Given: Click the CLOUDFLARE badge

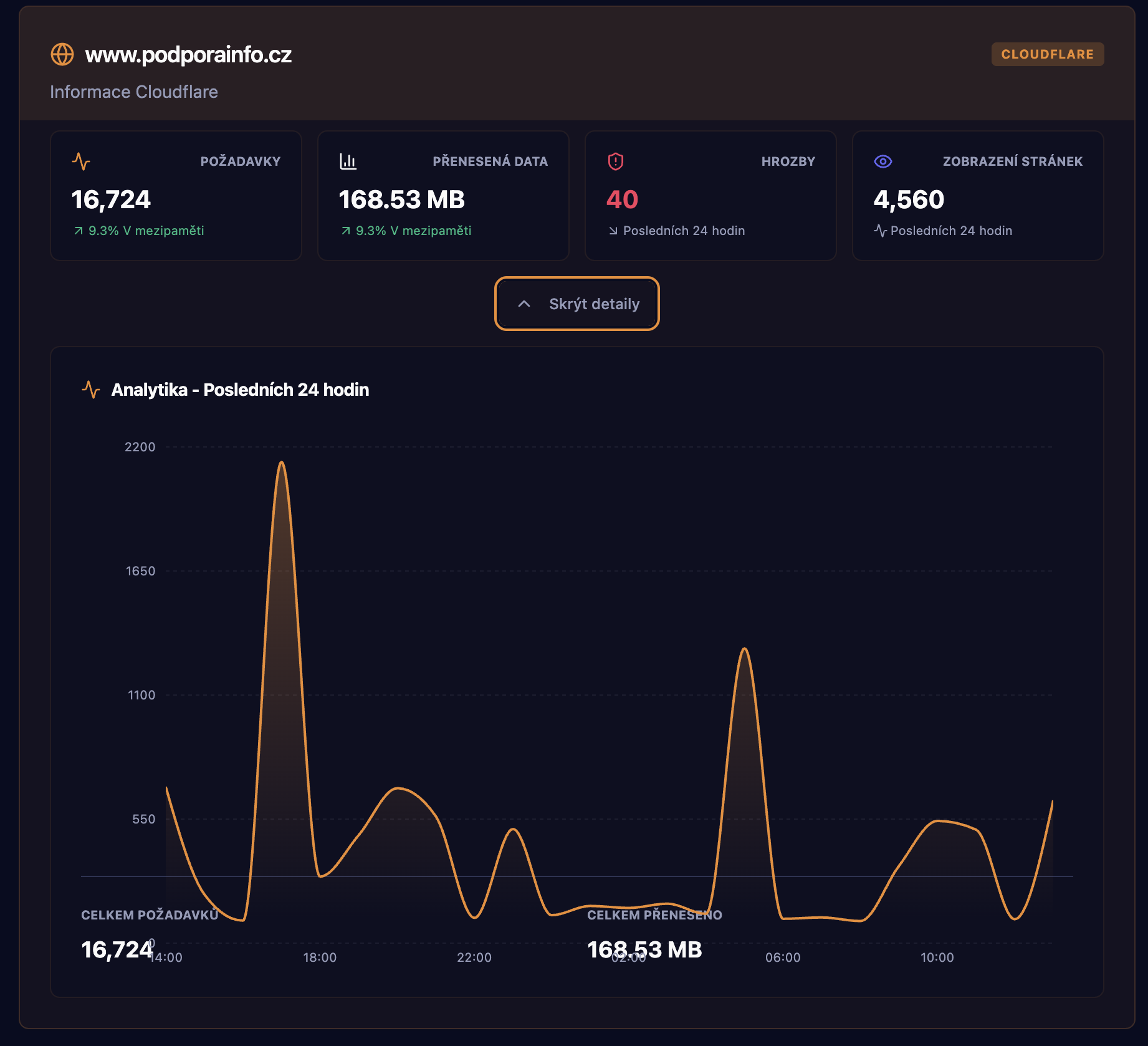Looking at the screenshot, I should tap(1047, 54).
